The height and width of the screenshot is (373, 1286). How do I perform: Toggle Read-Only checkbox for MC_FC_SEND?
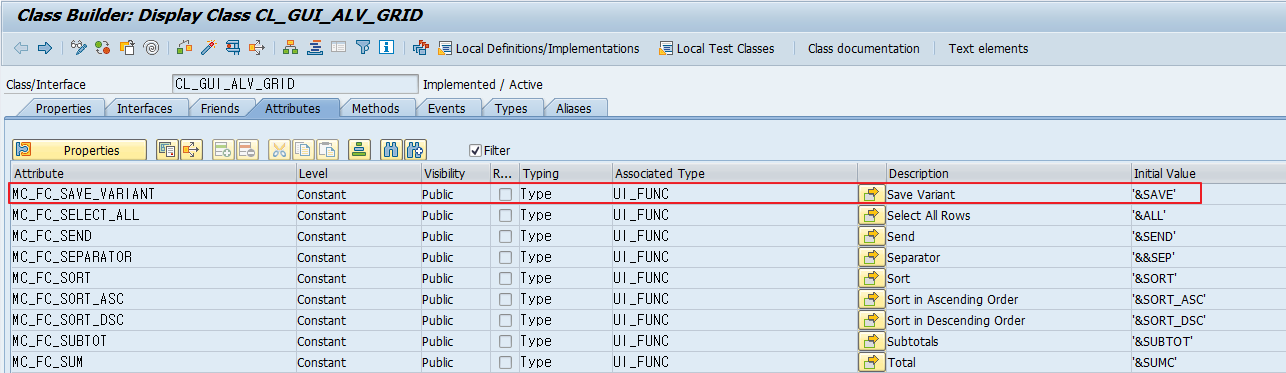(506, 236)
